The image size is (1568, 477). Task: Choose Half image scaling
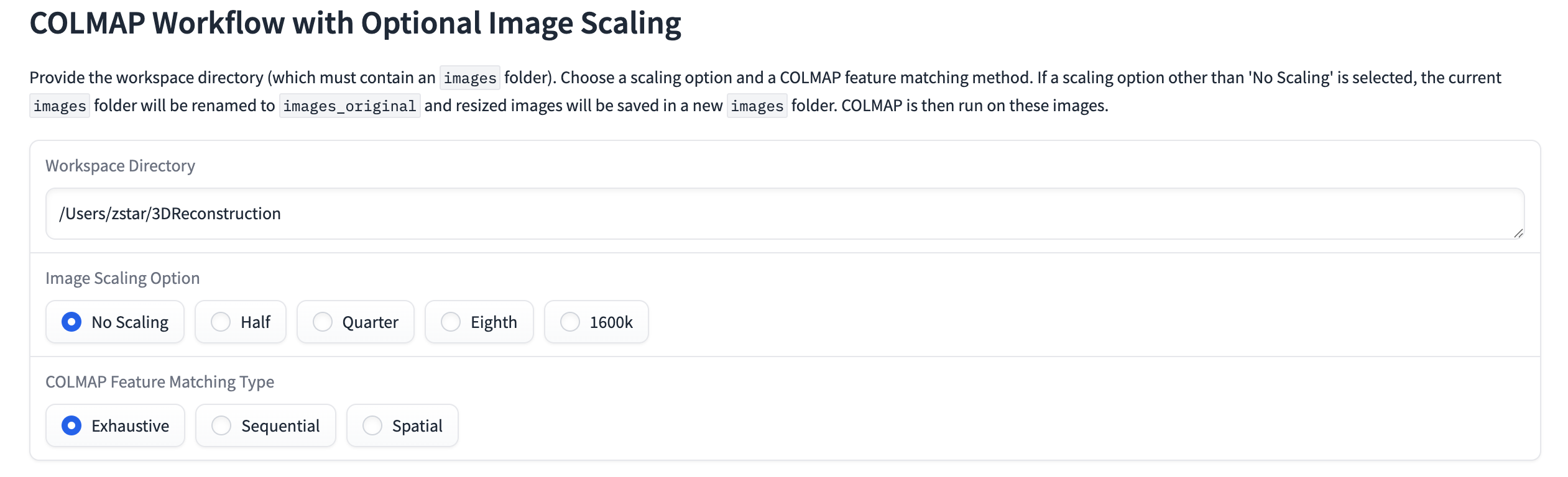tap(221, 322)
